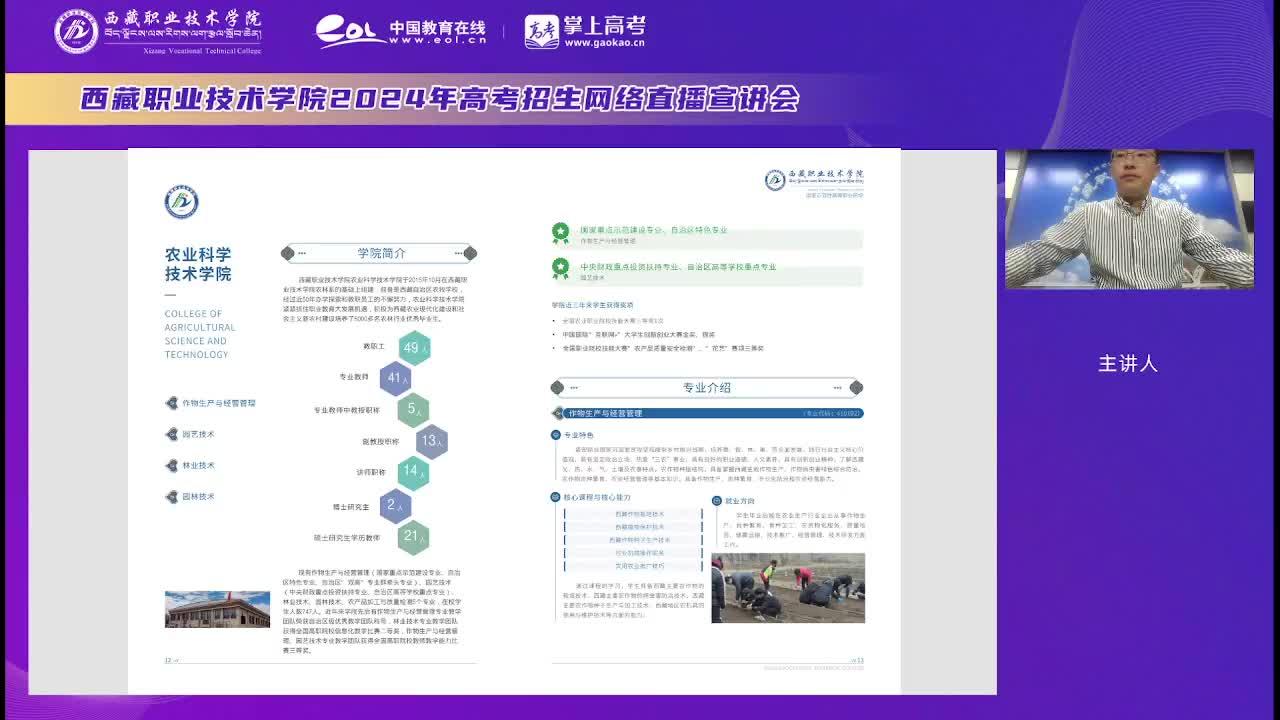Click the 就业方向 heading text
The height and width of the screenshot is (720, 1280).
(740, 500)
